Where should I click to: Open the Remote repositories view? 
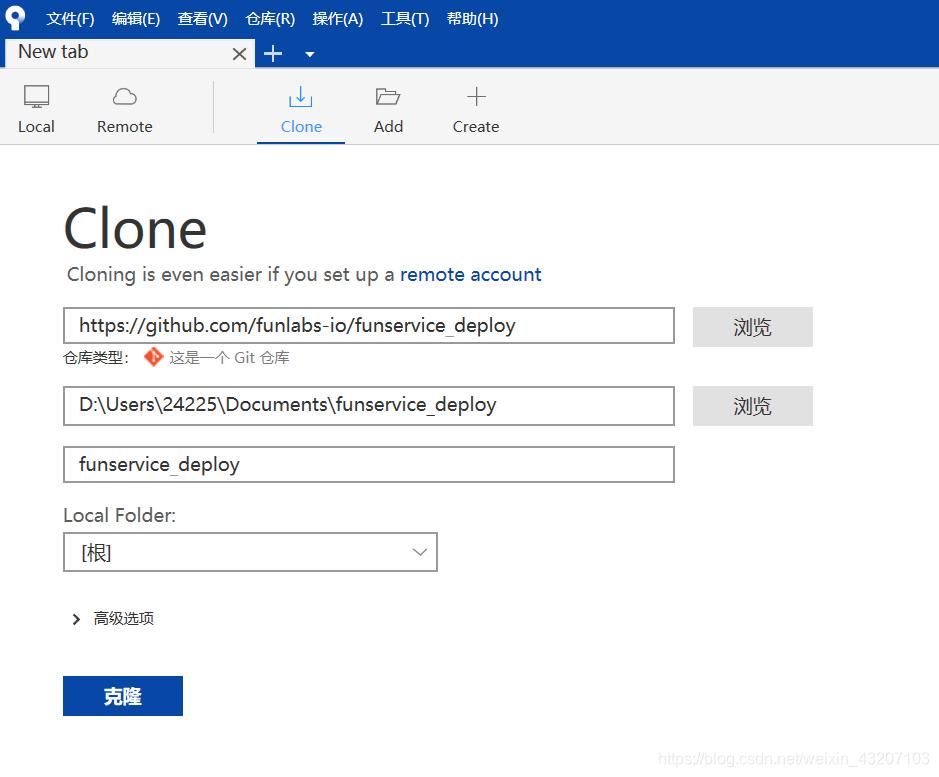tap(125, 110)
